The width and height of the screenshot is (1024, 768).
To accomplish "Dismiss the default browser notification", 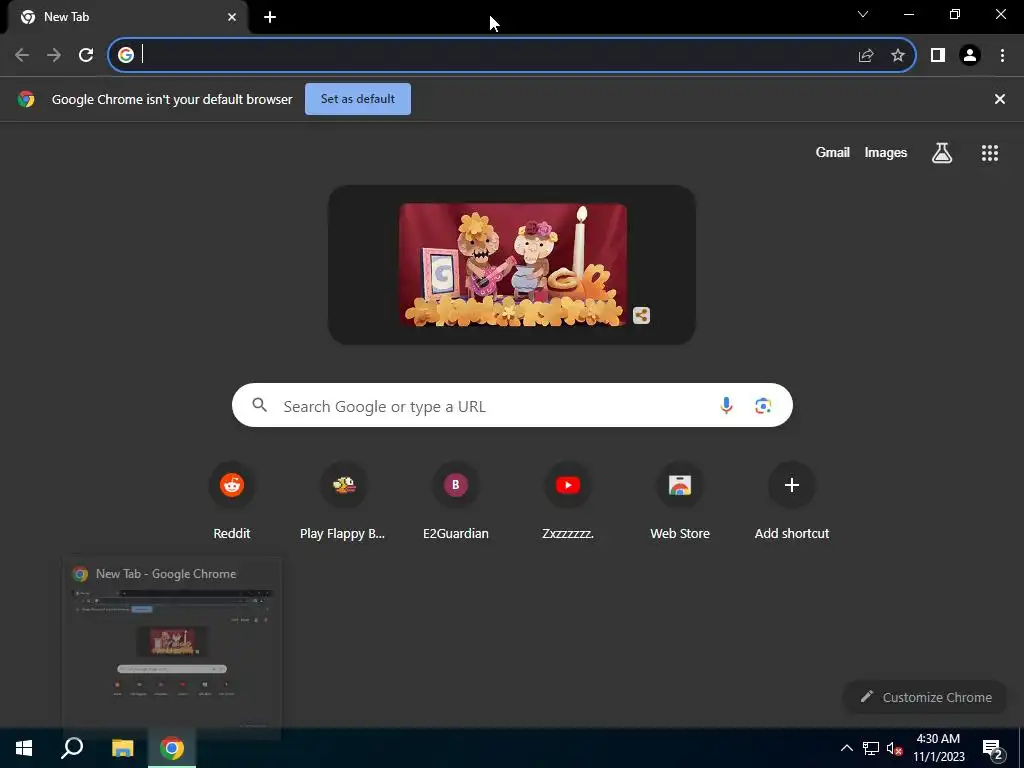I will (999, 99).
